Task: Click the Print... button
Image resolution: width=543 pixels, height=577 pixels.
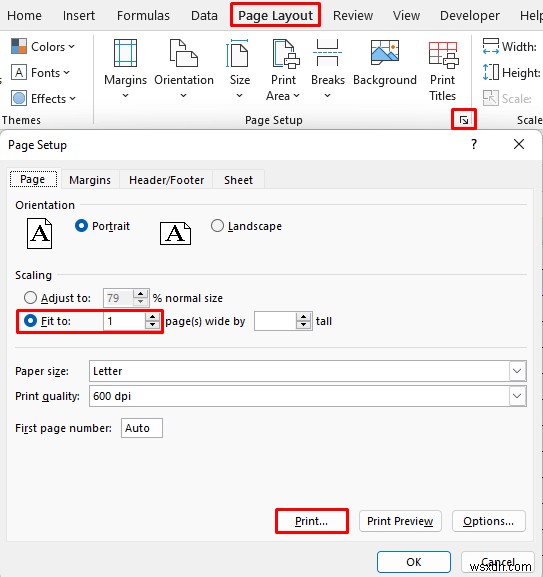Action: 311,521
